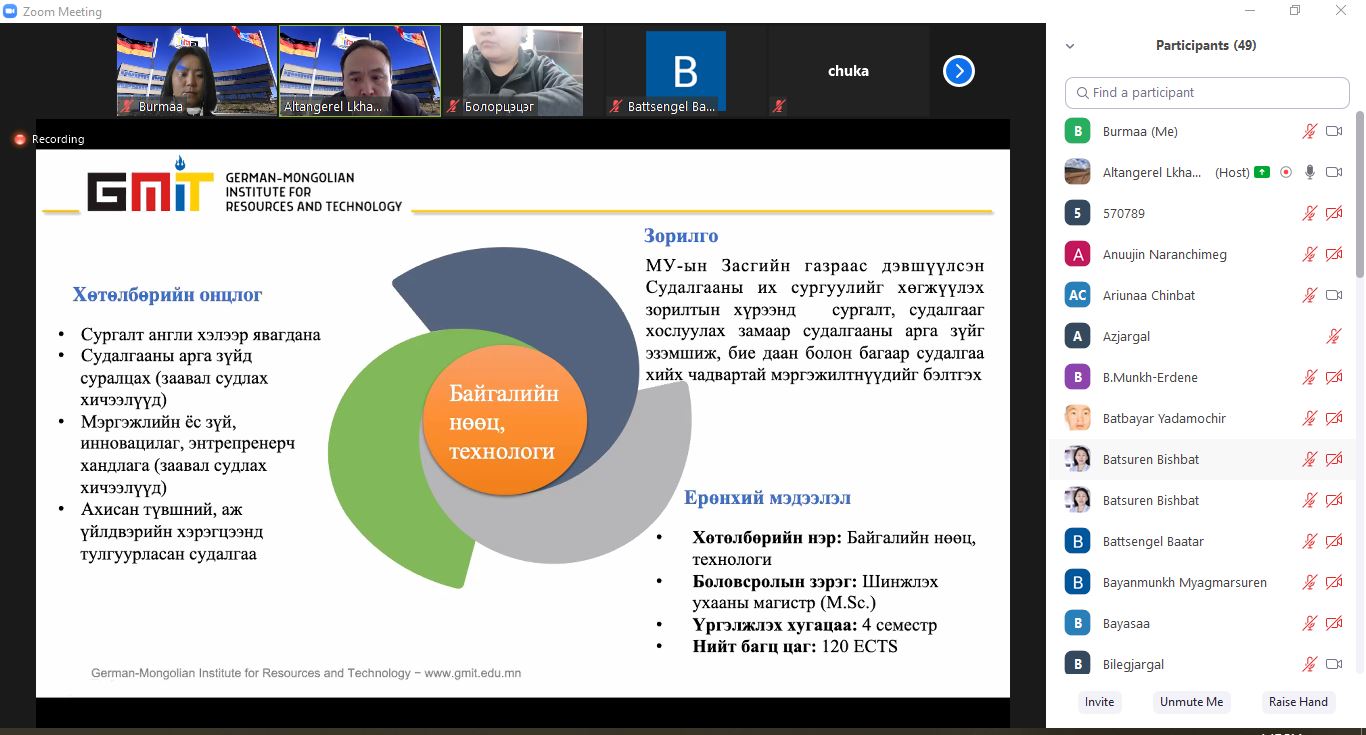
Task: Click the video-off icon for Batbayar Yadamochir
Action: (x=1334, y=418)
